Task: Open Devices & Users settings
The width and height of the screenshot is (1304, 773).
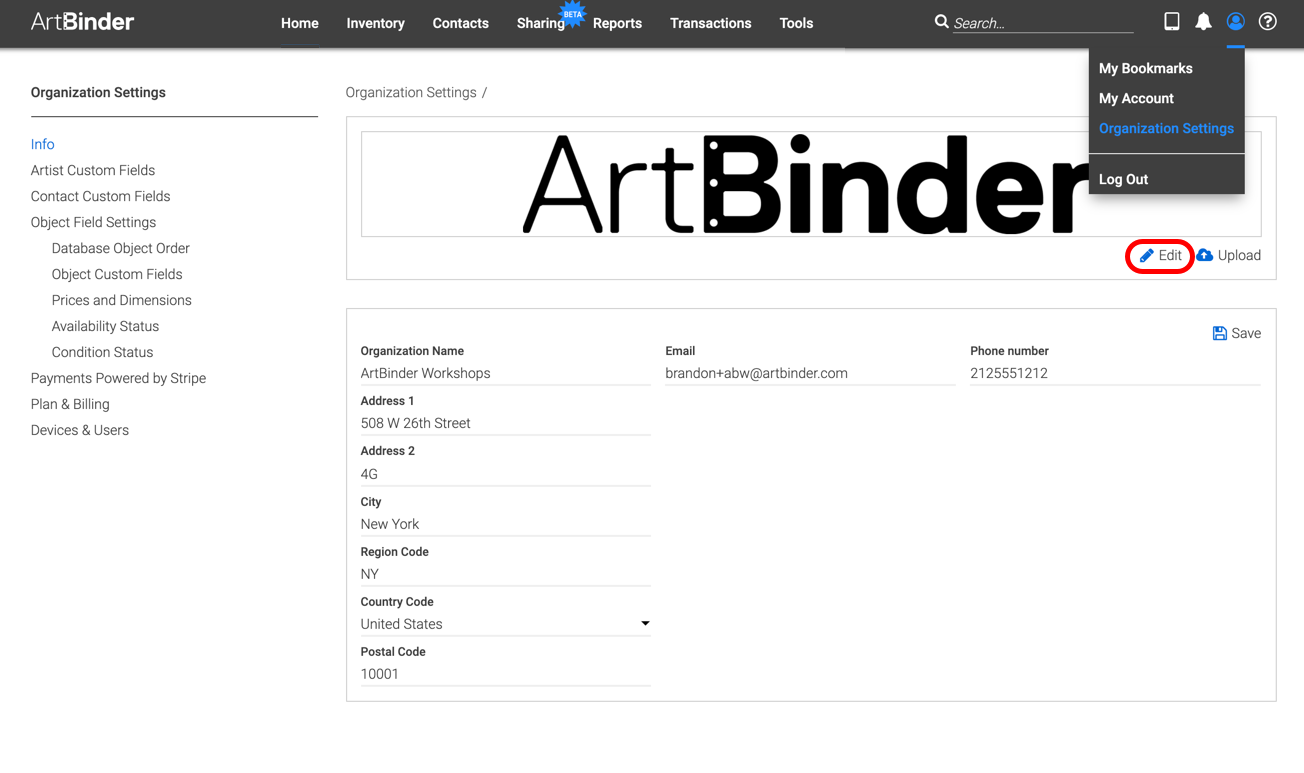Action: [x=79, y=430]
